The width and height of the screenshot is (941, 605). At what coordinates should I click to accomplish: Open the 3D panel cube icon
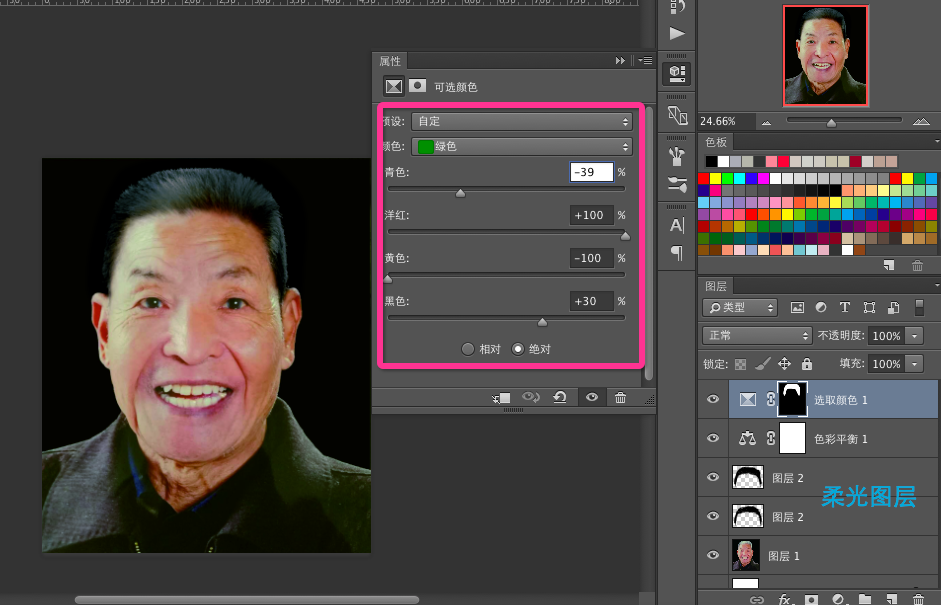point(677,73)
